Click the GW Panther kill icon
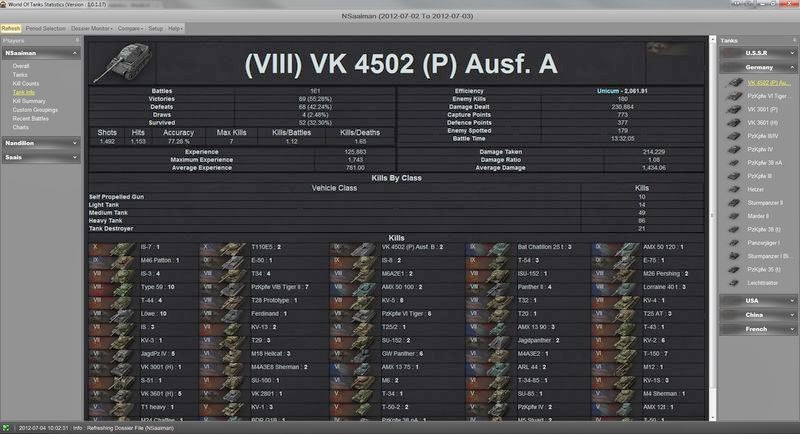The image size is (800, 434). (x=354, y=354)
